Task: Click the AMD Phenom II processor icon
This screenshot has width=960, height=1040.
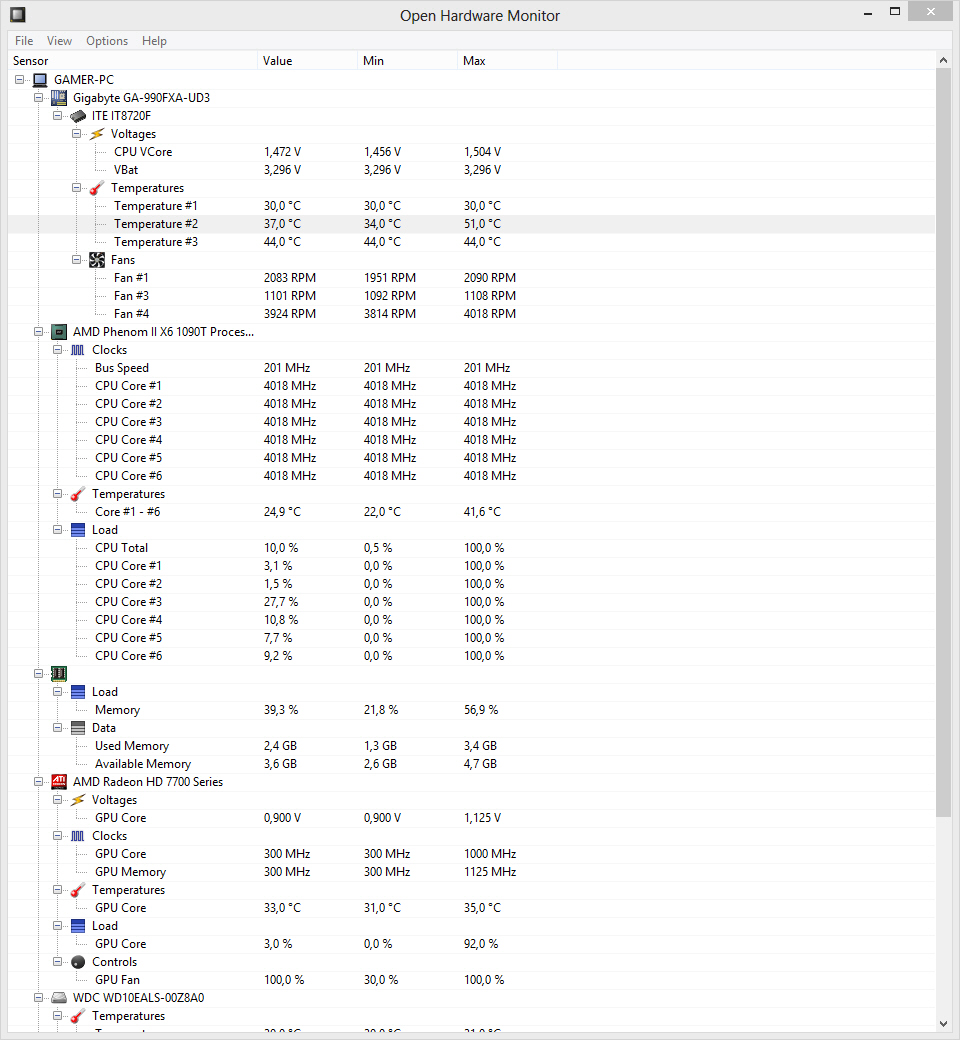Action: (59, 332)
